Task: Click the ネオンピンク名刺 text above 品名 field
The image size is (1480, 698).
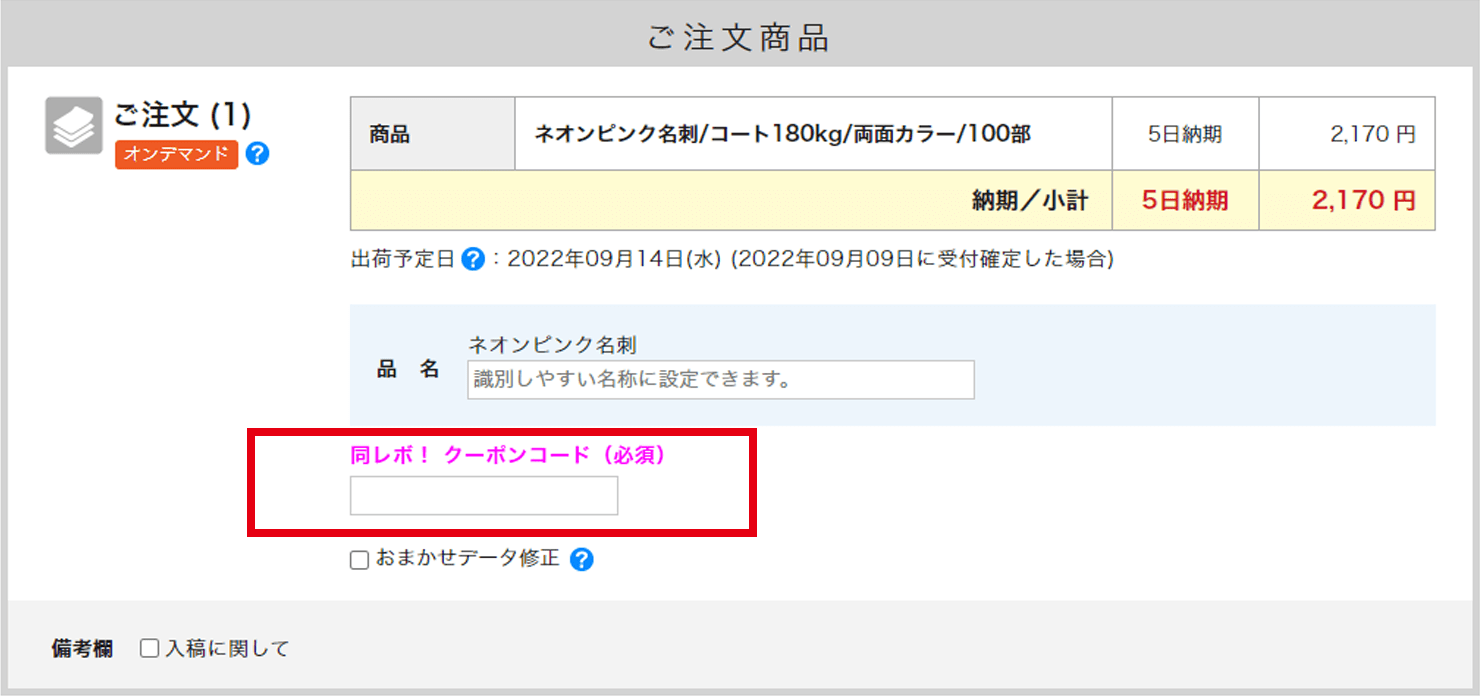Action: [552, 345]
